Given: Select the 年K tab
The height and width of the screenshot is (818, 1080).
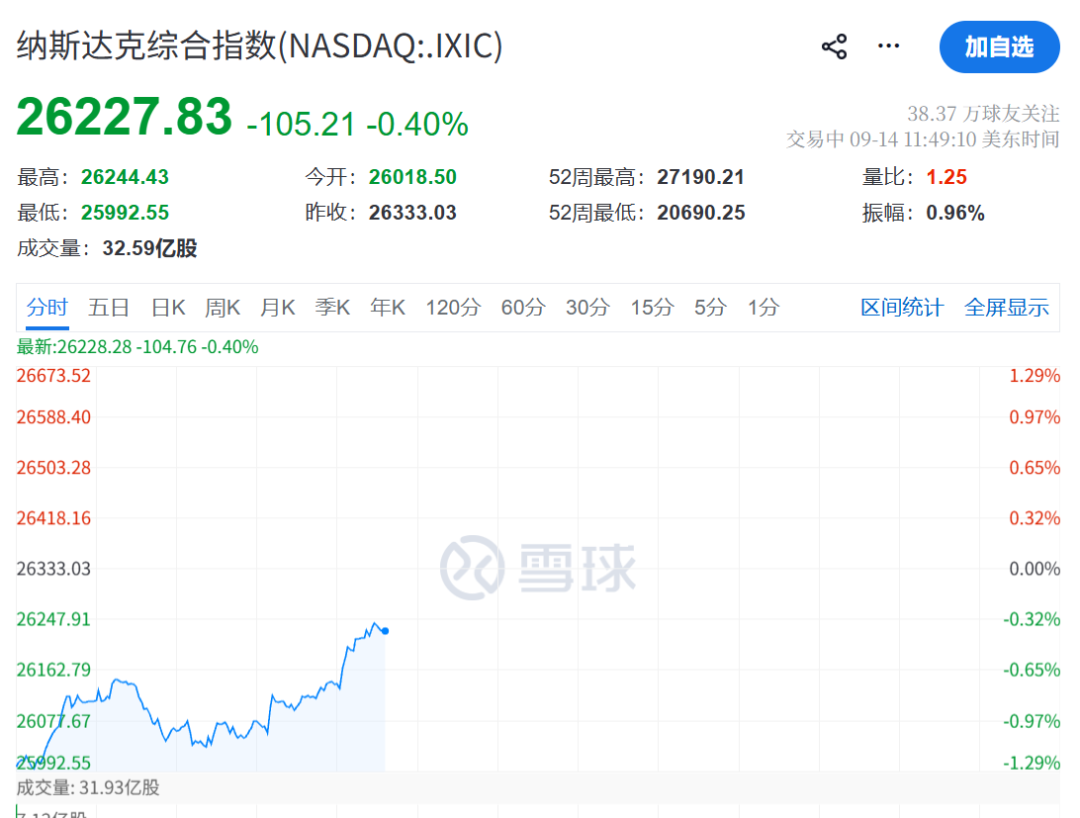Looking at the screenshot, I should click(387, 307).
